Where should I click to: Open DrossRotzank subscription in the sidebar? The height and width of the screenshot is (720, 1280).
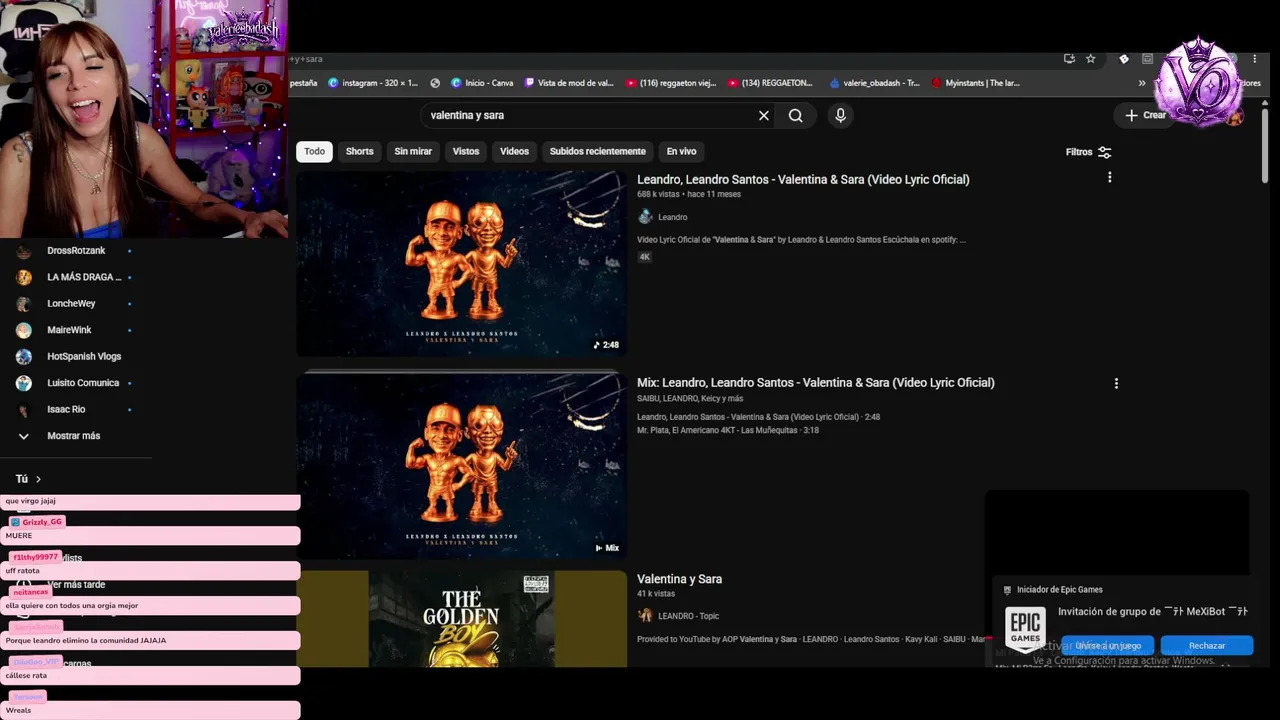click(76, 251)
